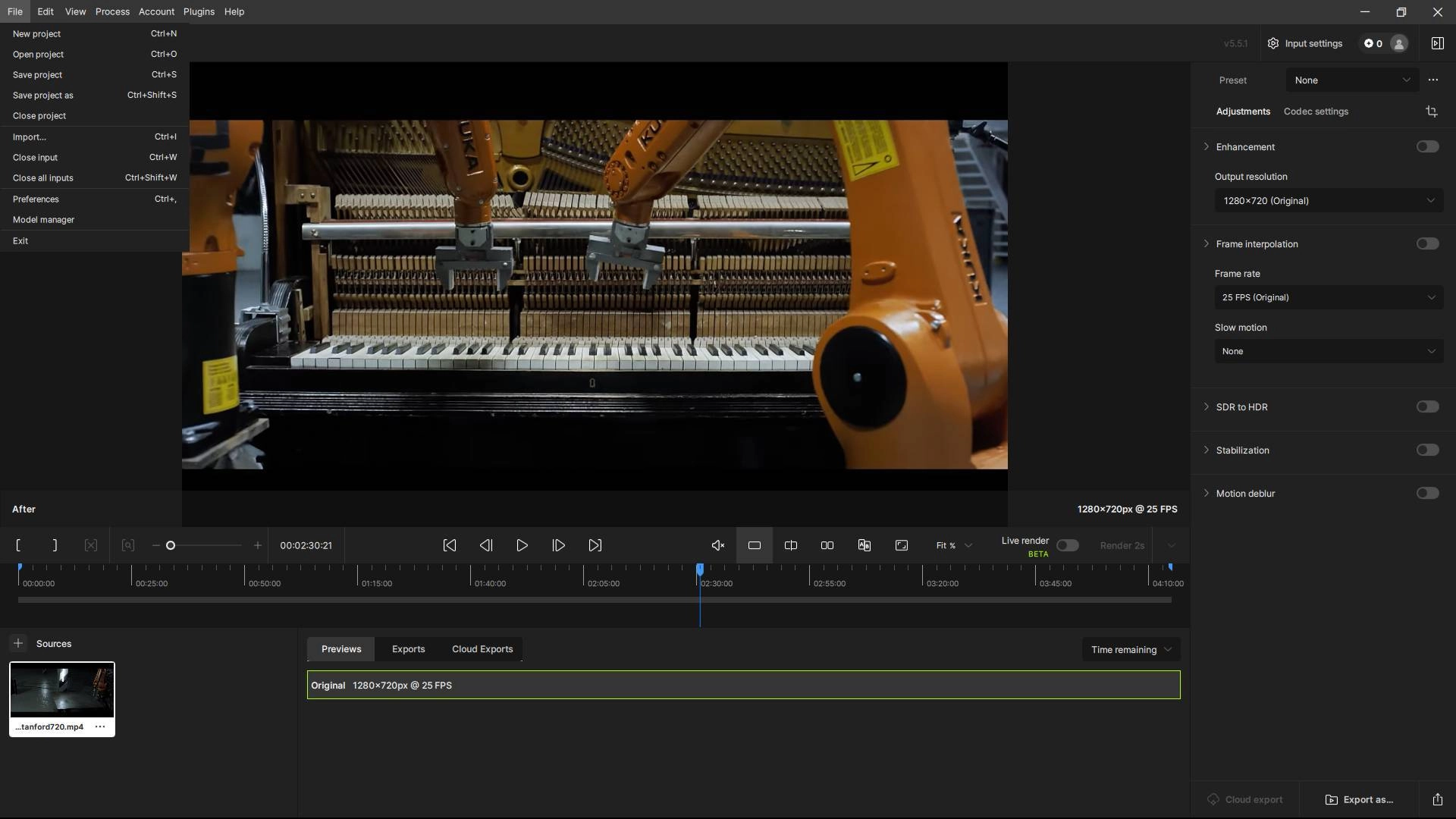Open the Frame rate dropdown
The height and width of the screenshot is (819, 1456).
pos(1329,297)
